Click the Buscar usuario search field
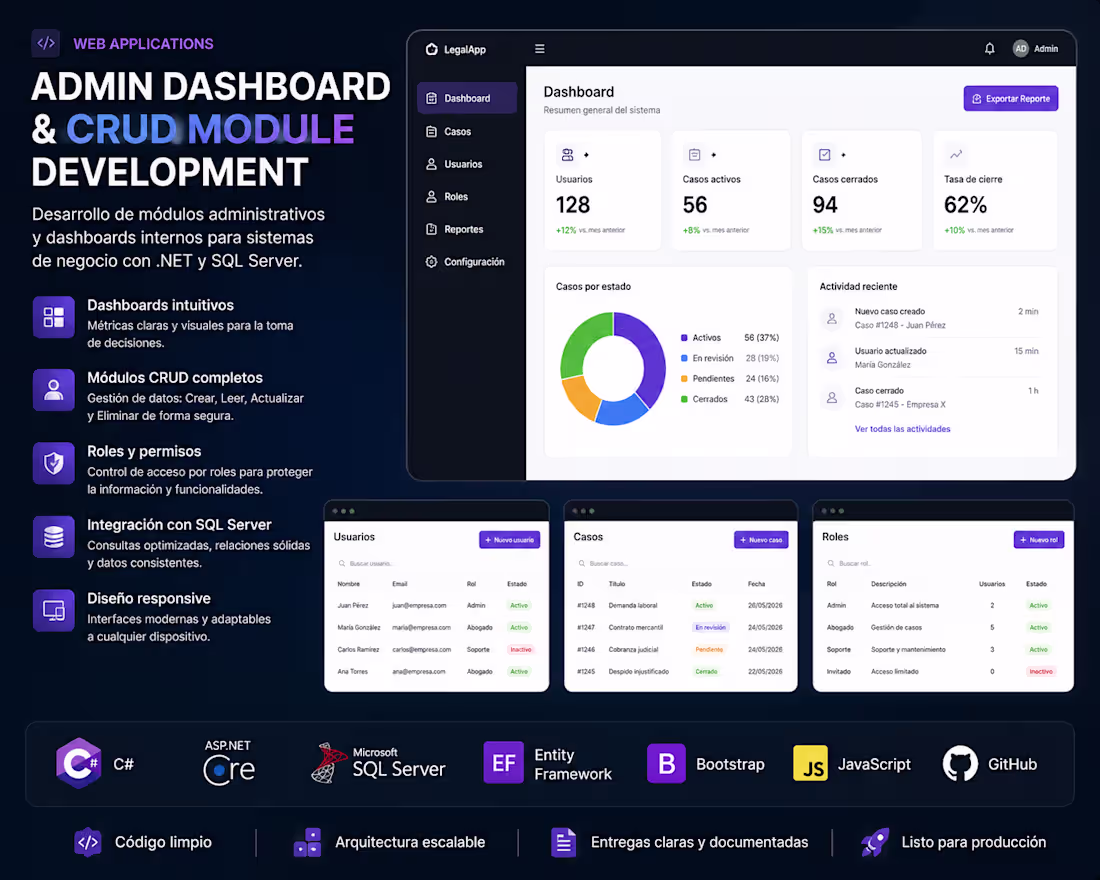The height and width of the screenshot is (880, 1100). tap(436, 564)
